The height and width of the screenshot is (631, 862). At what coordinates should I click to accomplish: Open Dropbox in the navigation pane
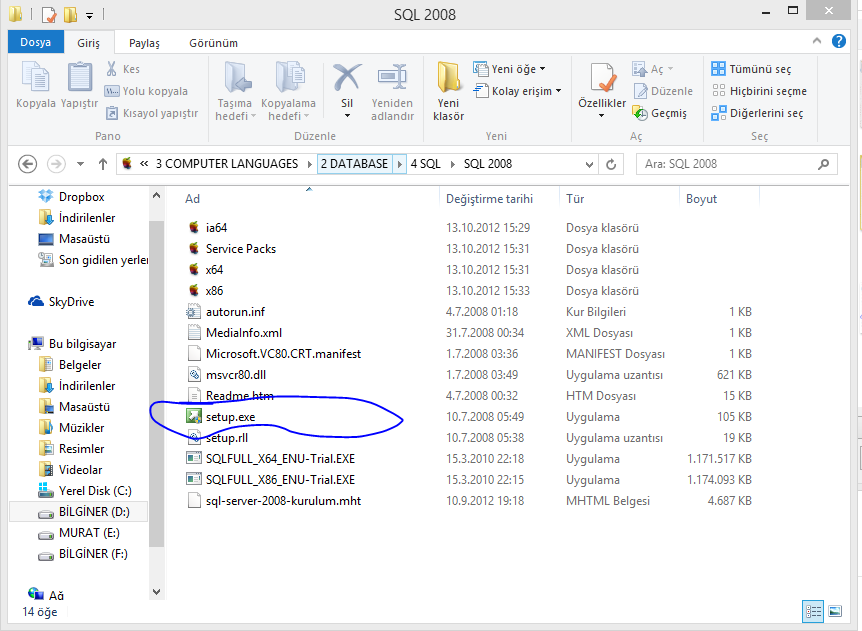point(81,197)
